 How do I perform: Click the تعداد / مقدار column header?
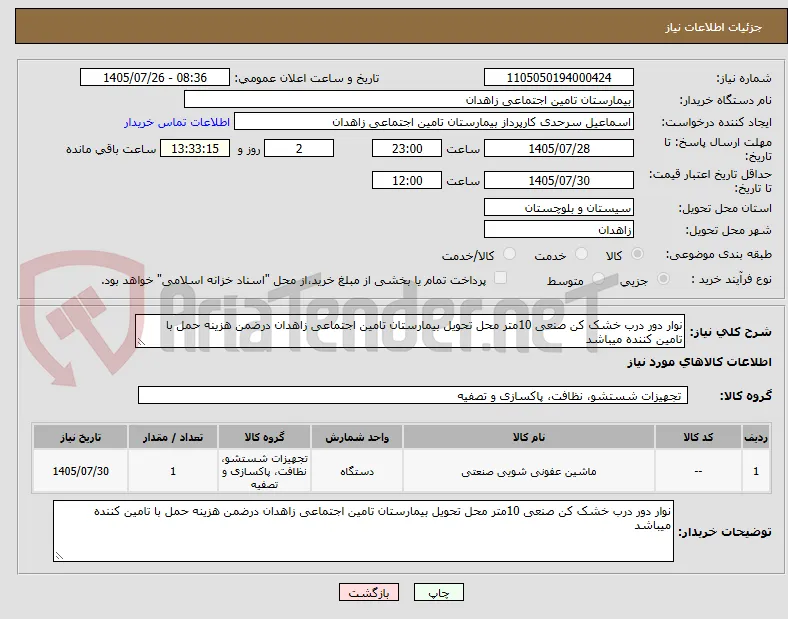(x=173, y=437)
